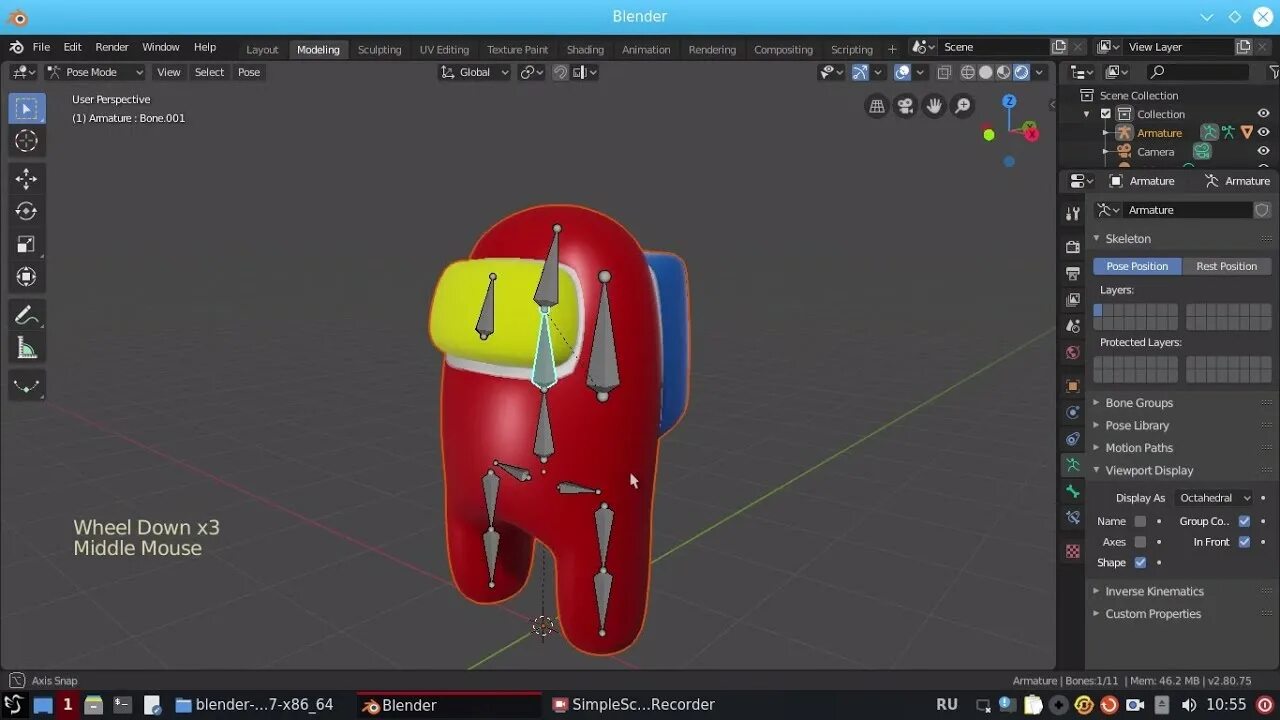
Task: Open World properties tab
Action: (1073, 352)
